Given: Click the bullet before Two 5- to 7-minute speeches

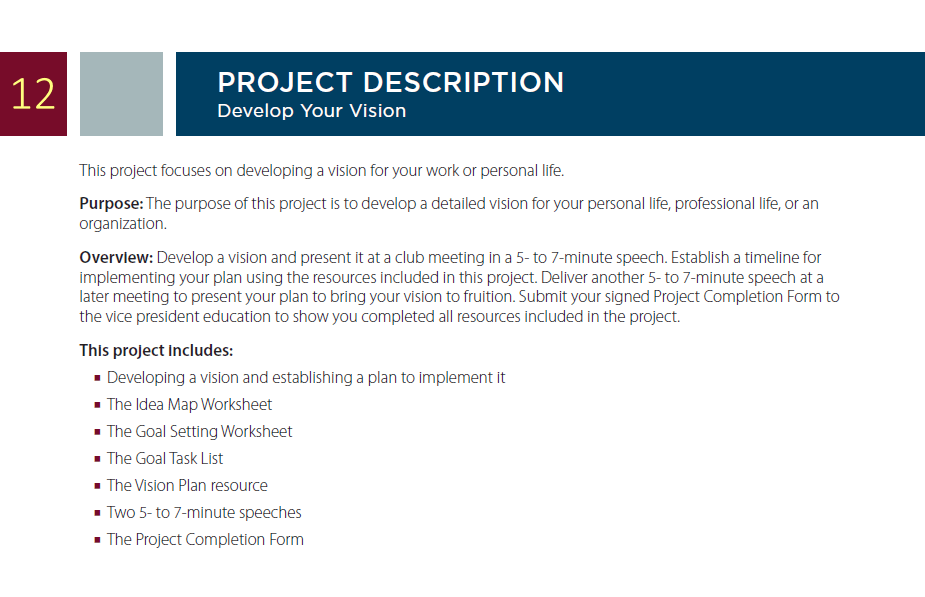Looking at the screenshot, I should (97, 513).
